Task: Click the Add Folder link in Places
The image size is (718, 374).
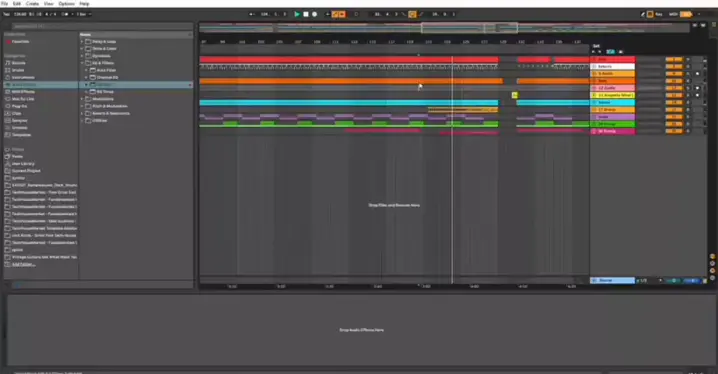Action: [23, 265]
